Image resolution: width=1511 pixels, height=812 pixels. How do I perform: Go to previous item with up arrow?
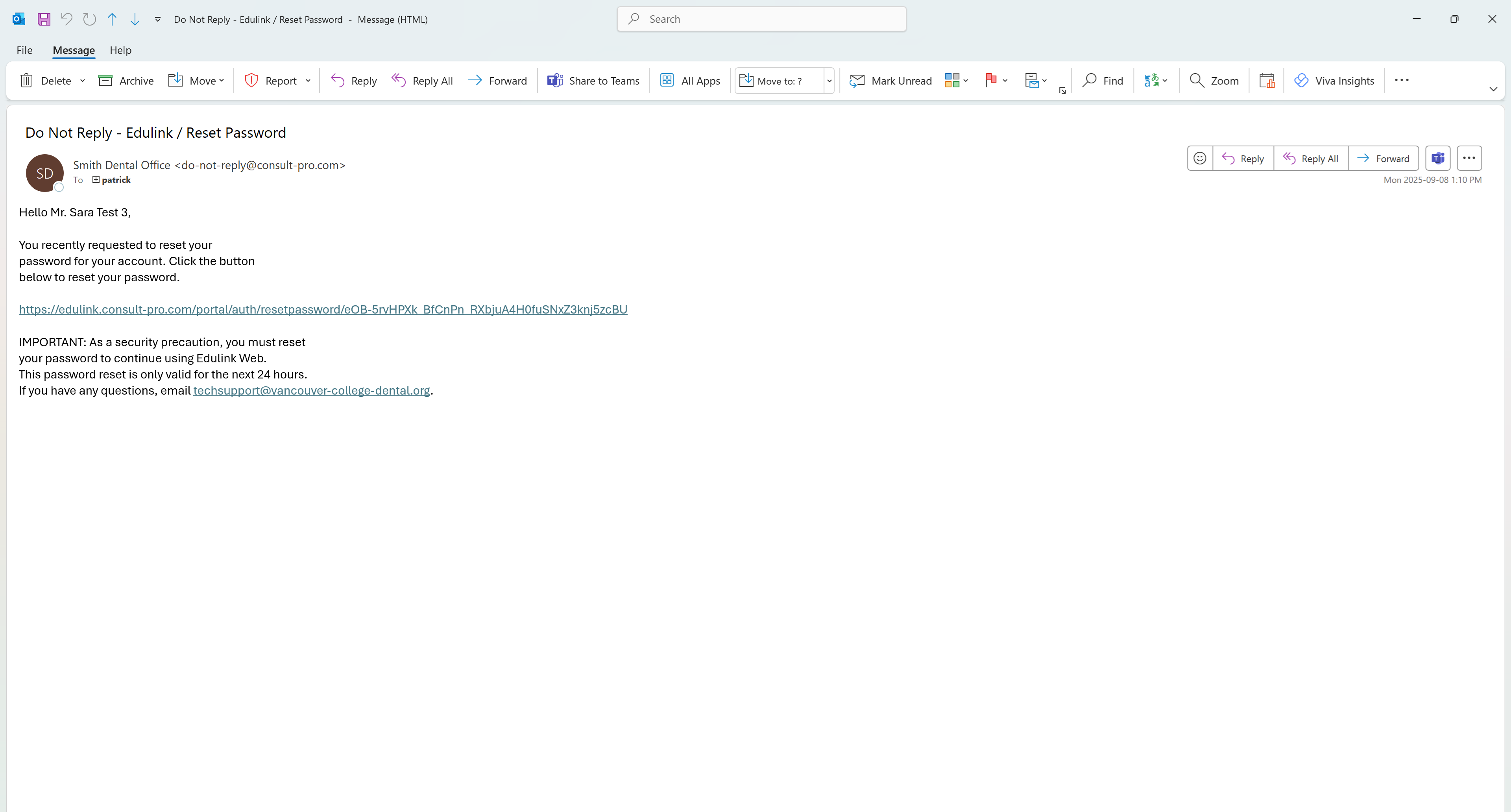point(112,19)
